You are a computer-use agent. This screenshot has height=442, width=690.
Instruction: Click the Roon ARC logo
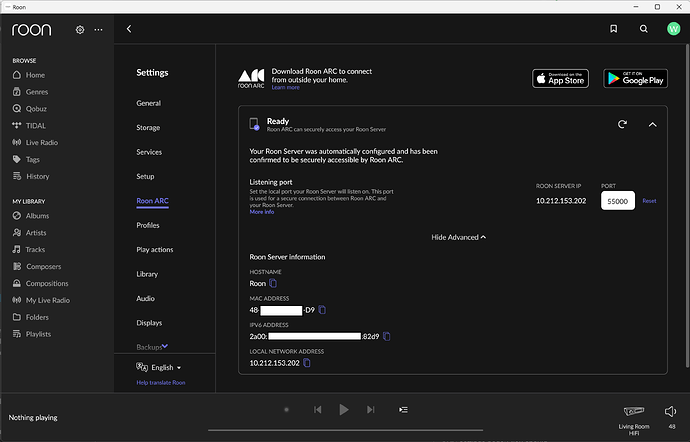pyautogui.click(x=251, y=78)
